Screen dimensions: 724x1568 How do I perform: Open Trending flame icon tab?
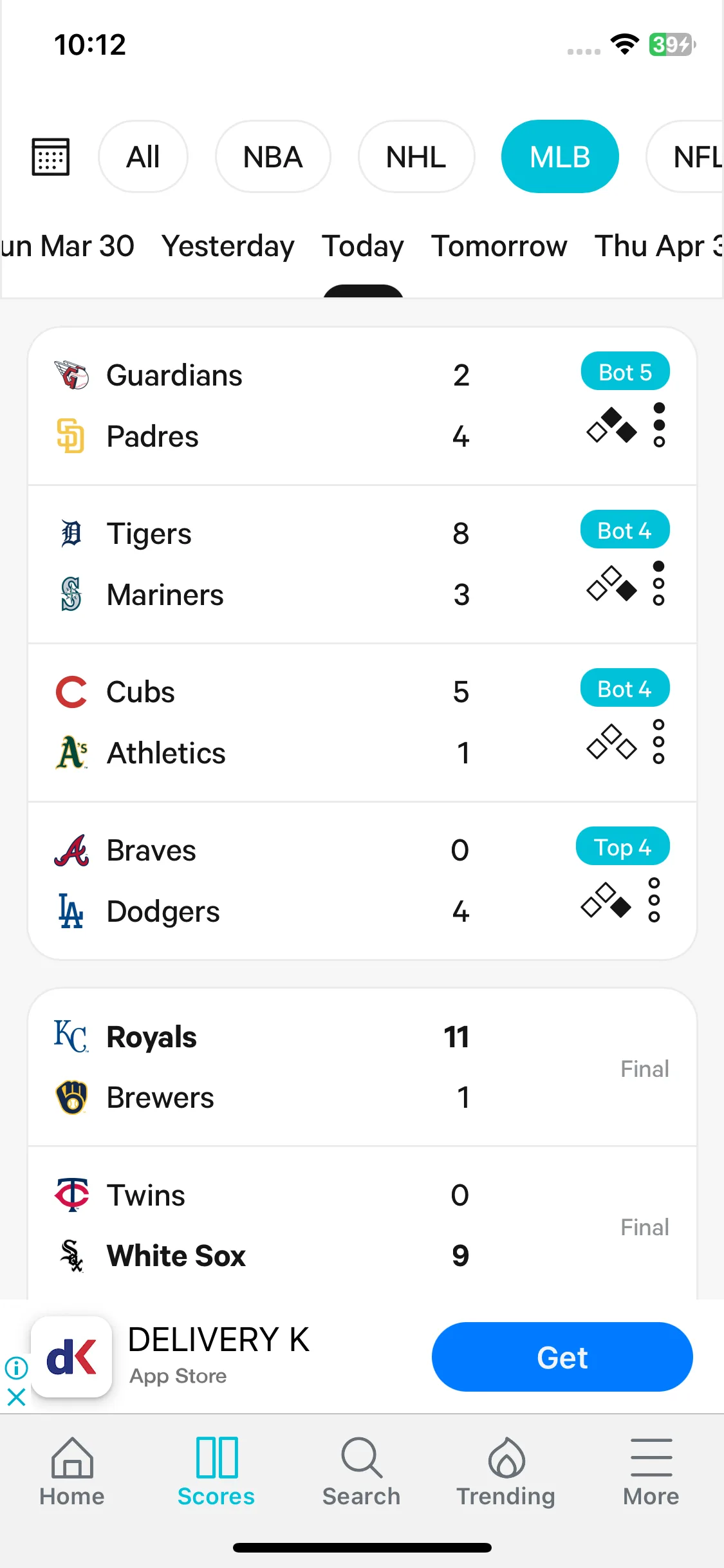[506, 1458]
